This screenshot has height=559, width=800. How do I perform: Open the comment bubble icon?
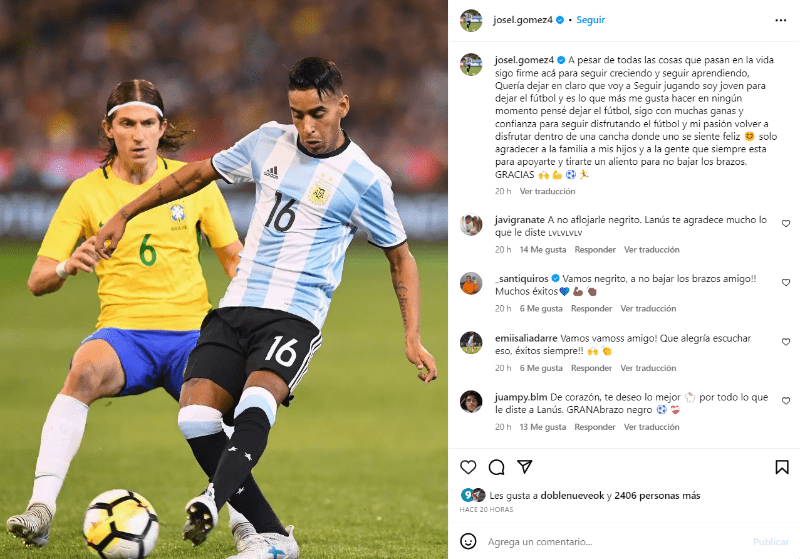(x=496, y=467)
